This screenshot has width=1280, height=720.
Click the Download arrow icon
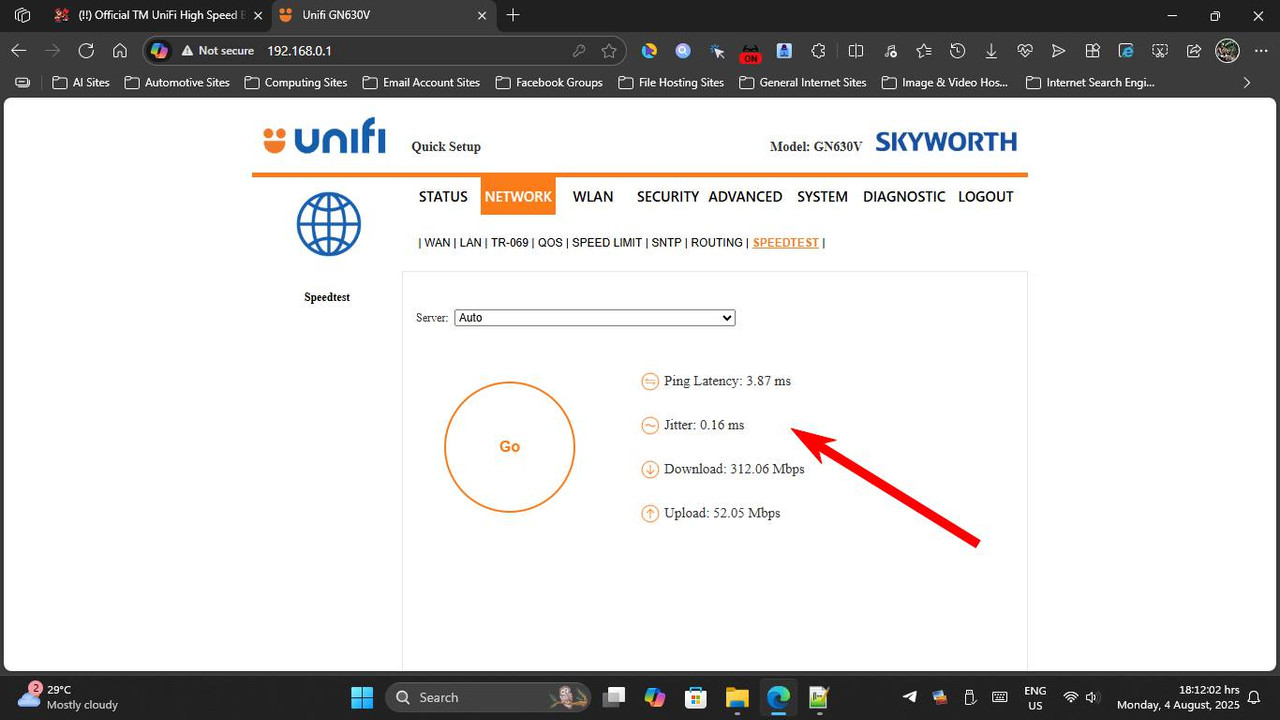click(x=650, y=469)
